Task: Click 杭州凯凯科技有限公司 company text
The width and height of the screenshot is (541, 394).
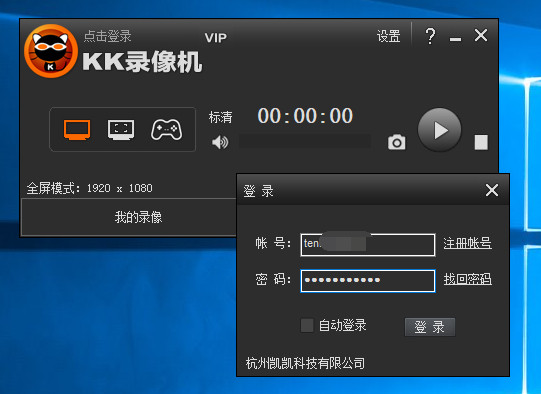Action: (x=305, y=363)
